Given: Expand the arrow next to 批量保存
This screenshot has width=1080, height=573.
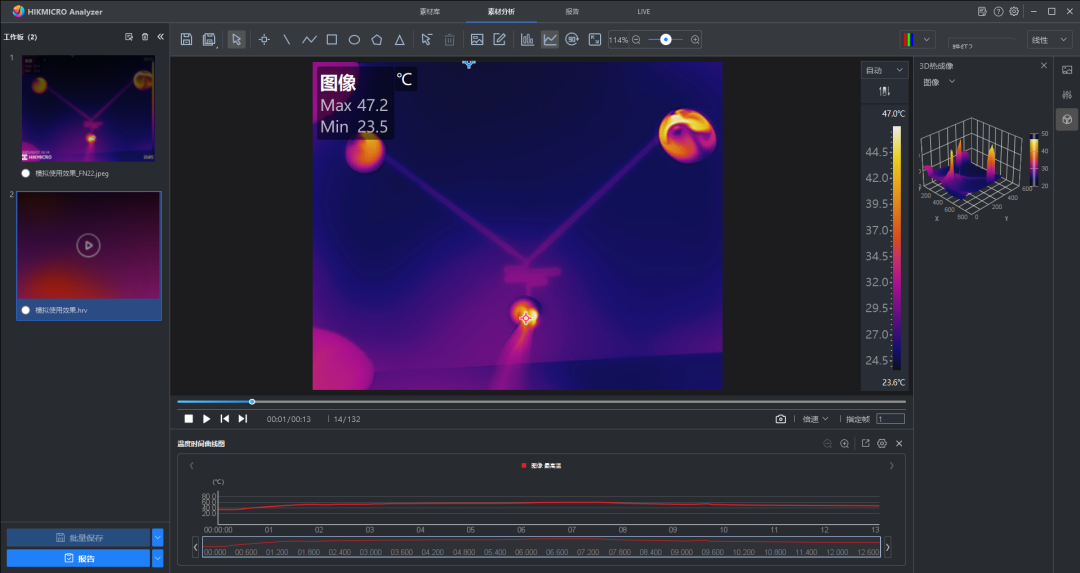Looking at the screenshot, I should (x=158, y=537).
